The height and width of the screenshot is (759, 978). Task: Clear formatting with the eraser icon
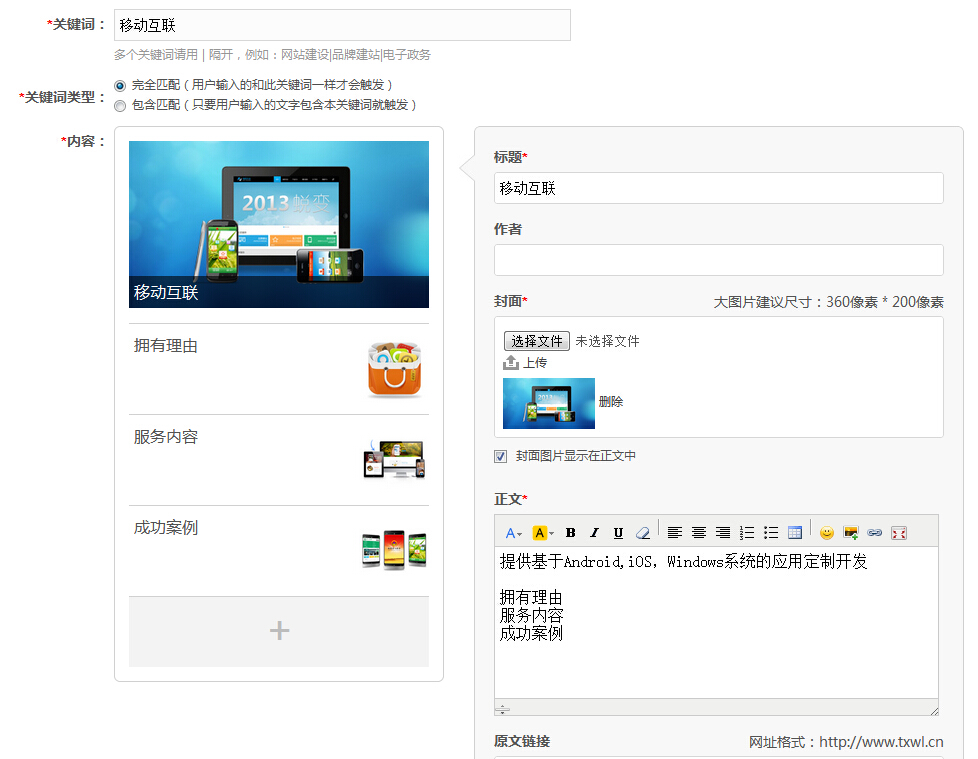point(643,533)
